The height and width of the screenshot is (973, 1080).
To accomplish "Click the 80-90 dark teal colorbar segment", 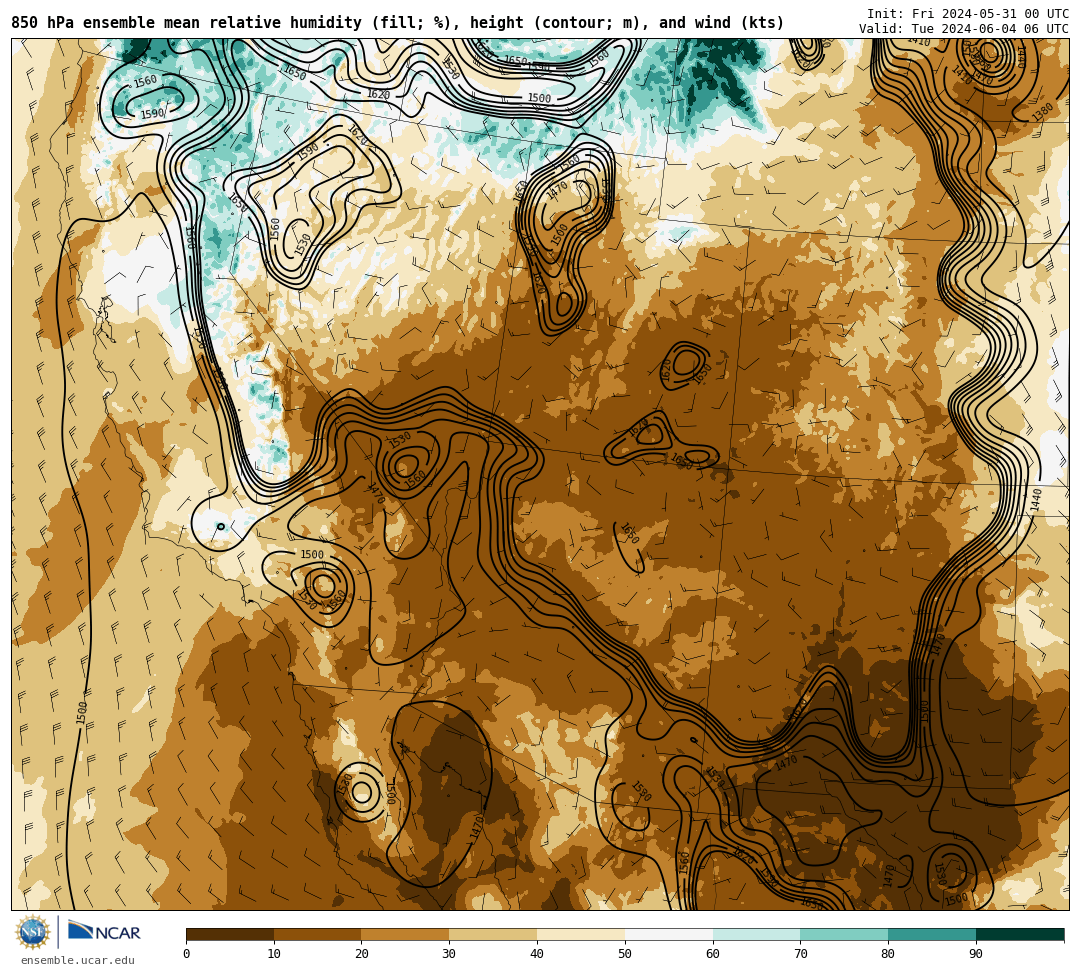I will click(932, 934).
